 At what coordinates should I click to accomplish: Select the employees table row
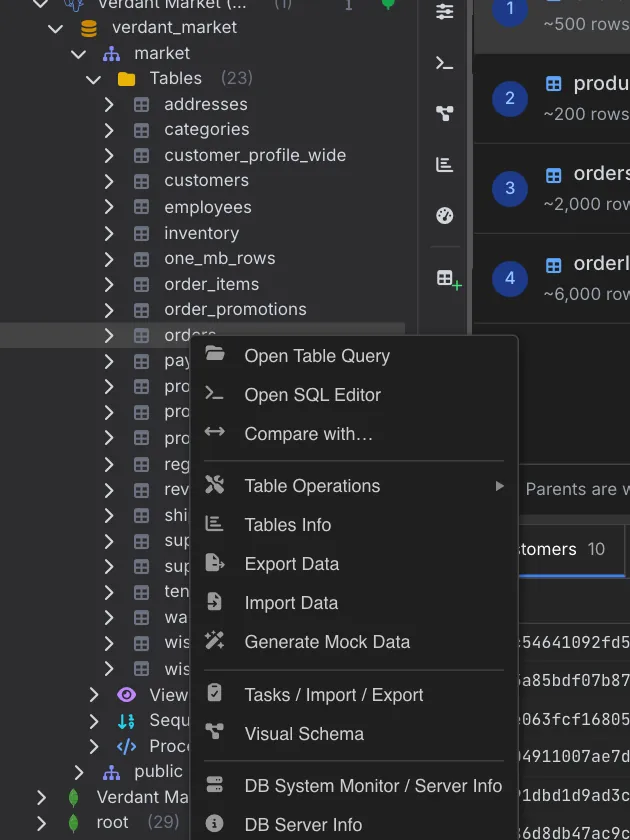(202, 207)
